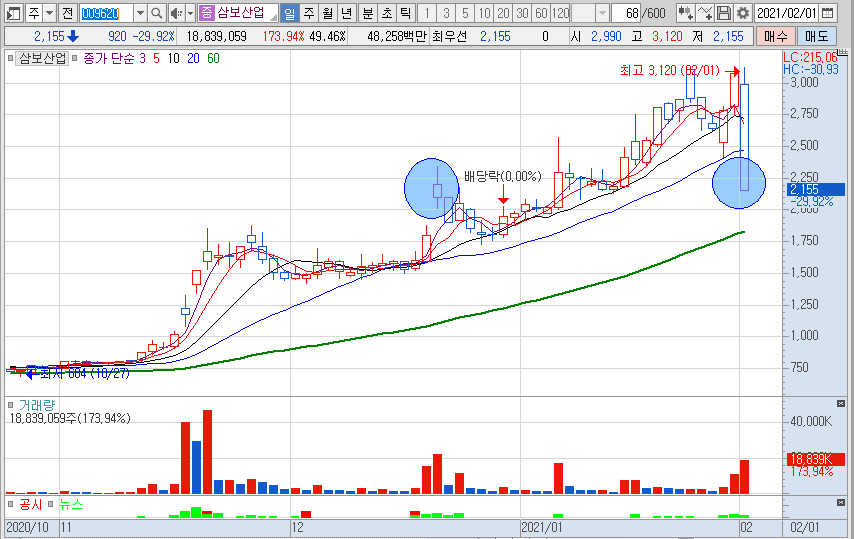Switch chart to daily (일) period

(289, 13)
